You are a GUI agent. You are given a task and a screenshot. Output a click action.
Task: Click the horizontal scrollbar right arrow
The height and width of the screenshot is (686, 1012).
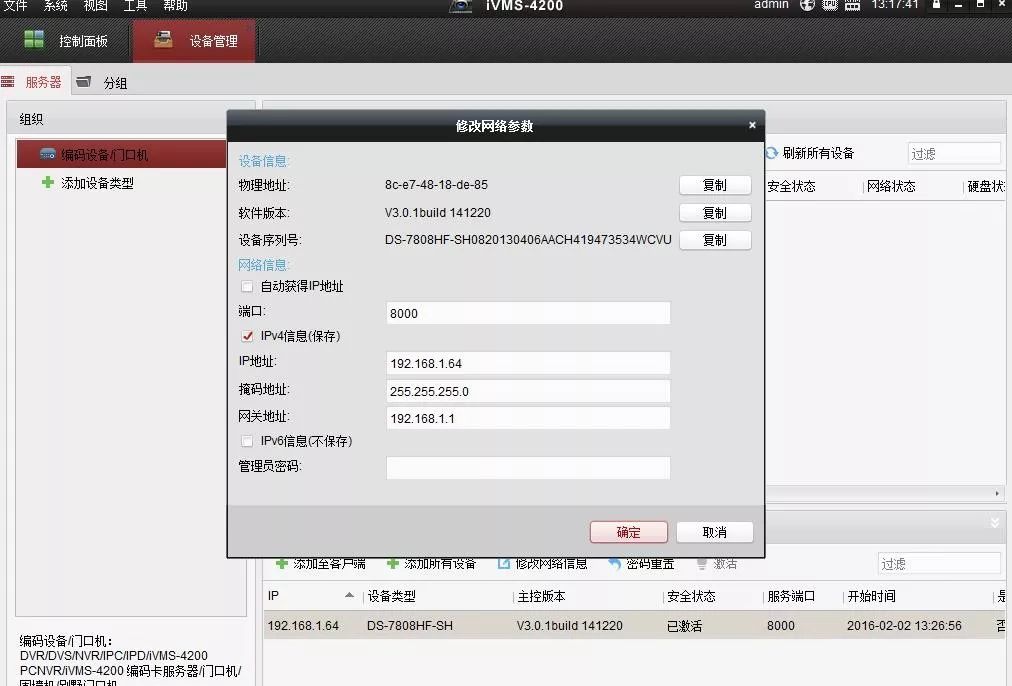pos(997,494)
